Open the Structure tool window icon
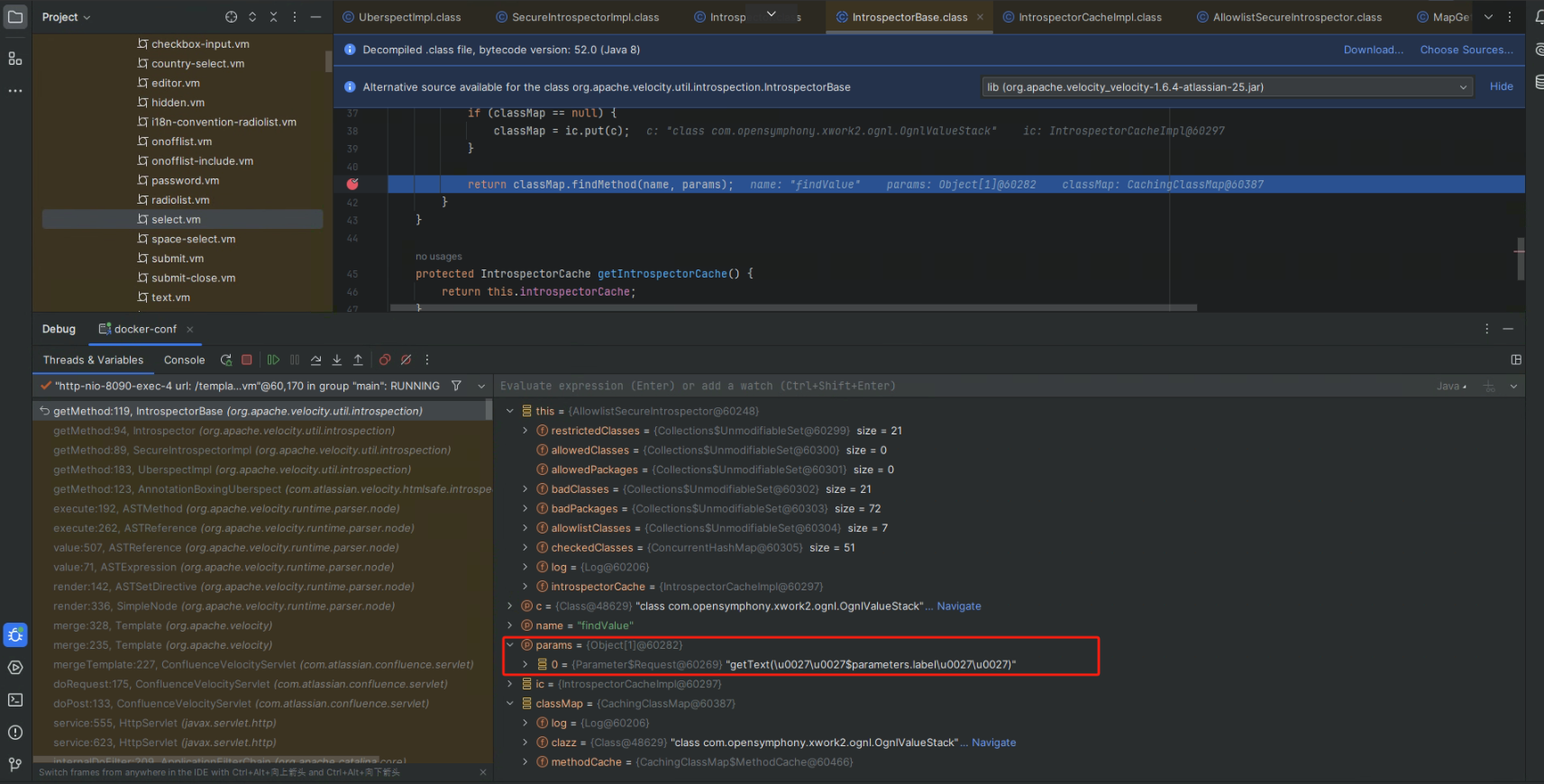This screenshot has width=1544, height=784. coord(15,59)
